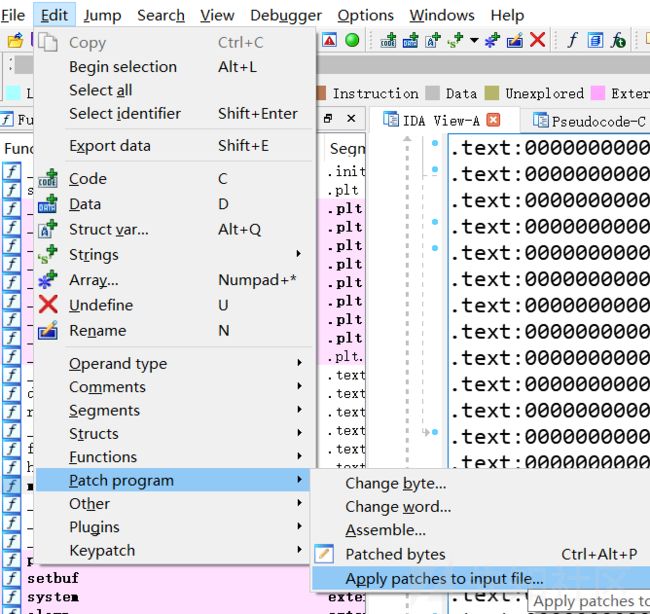This screenshot has width=650, height=614.
Task: Click toolbar Make data icon
Action: tap(410, 40)
